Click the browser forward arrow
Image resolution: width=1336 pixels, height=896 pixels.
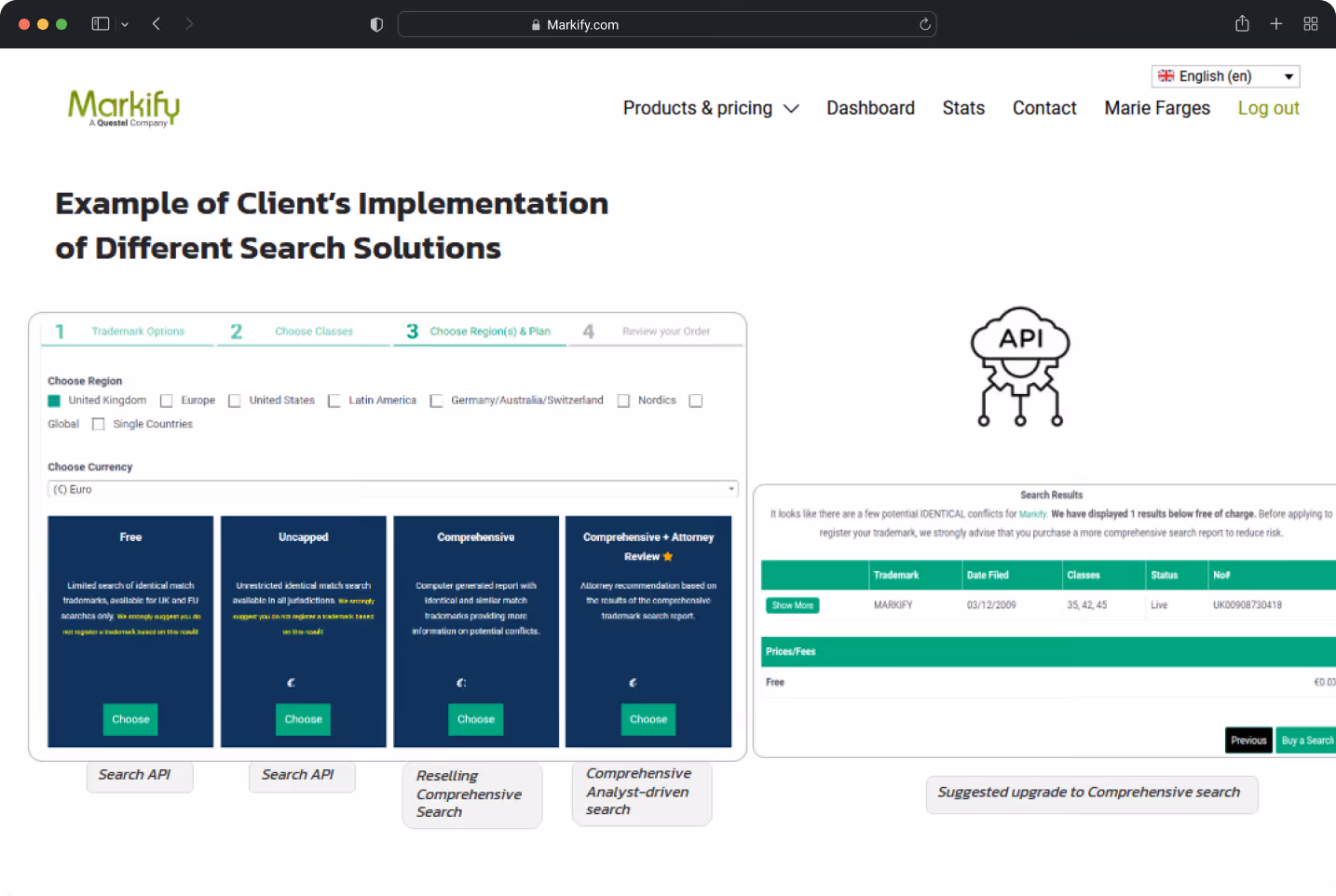pos(189,24)
